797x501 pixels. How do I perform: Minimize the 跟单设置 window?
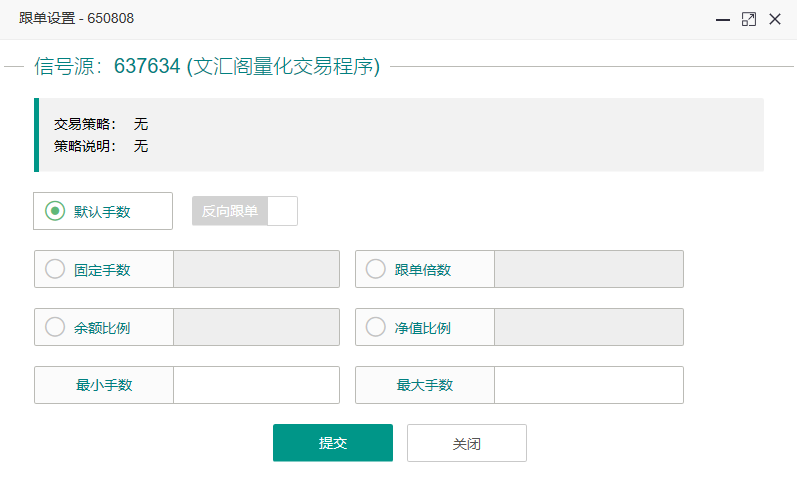722,19
